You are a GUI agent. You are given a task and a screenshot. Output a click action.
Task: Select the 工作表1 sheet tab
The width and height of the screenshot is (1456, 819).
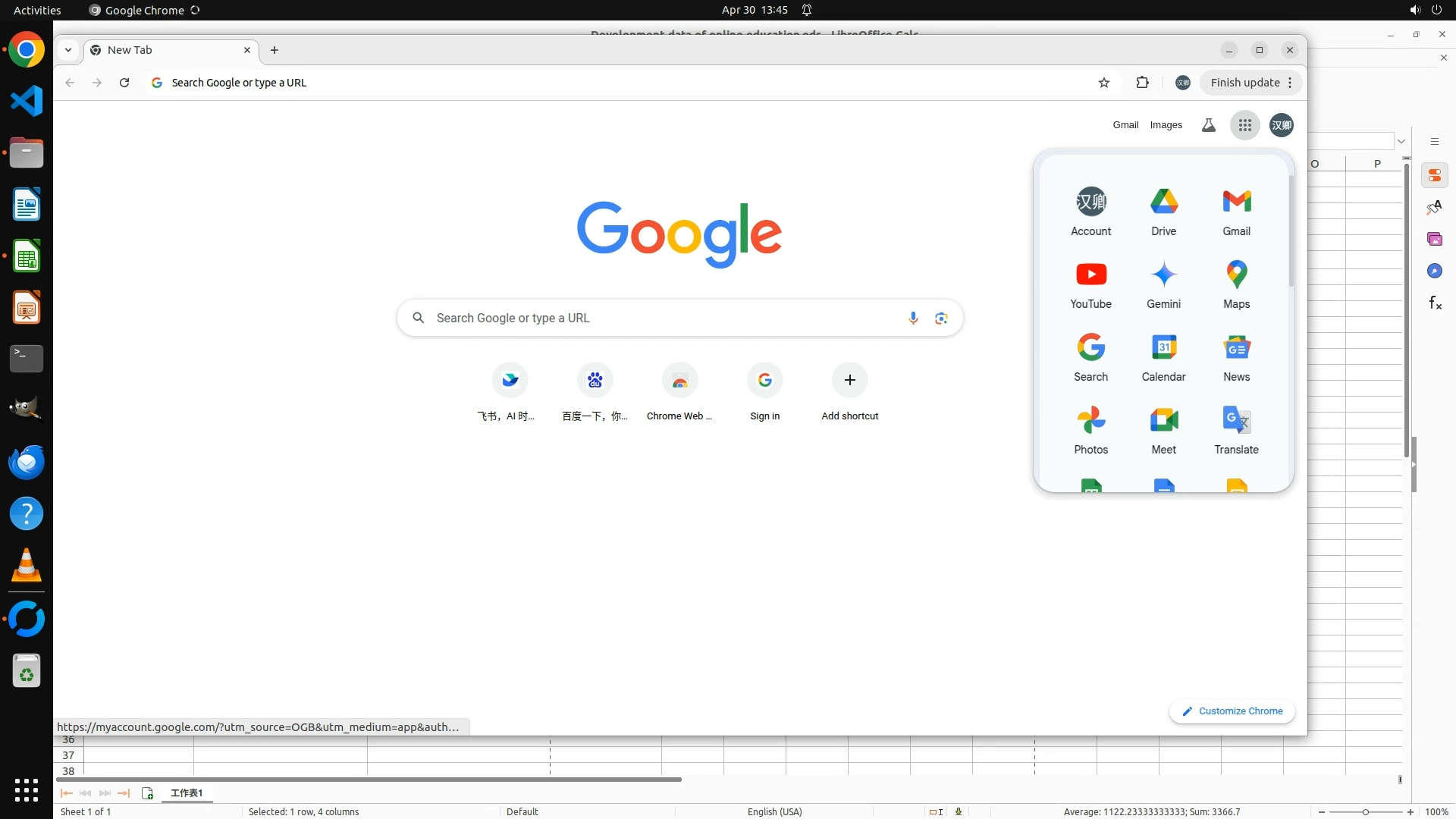click(187, 792)
